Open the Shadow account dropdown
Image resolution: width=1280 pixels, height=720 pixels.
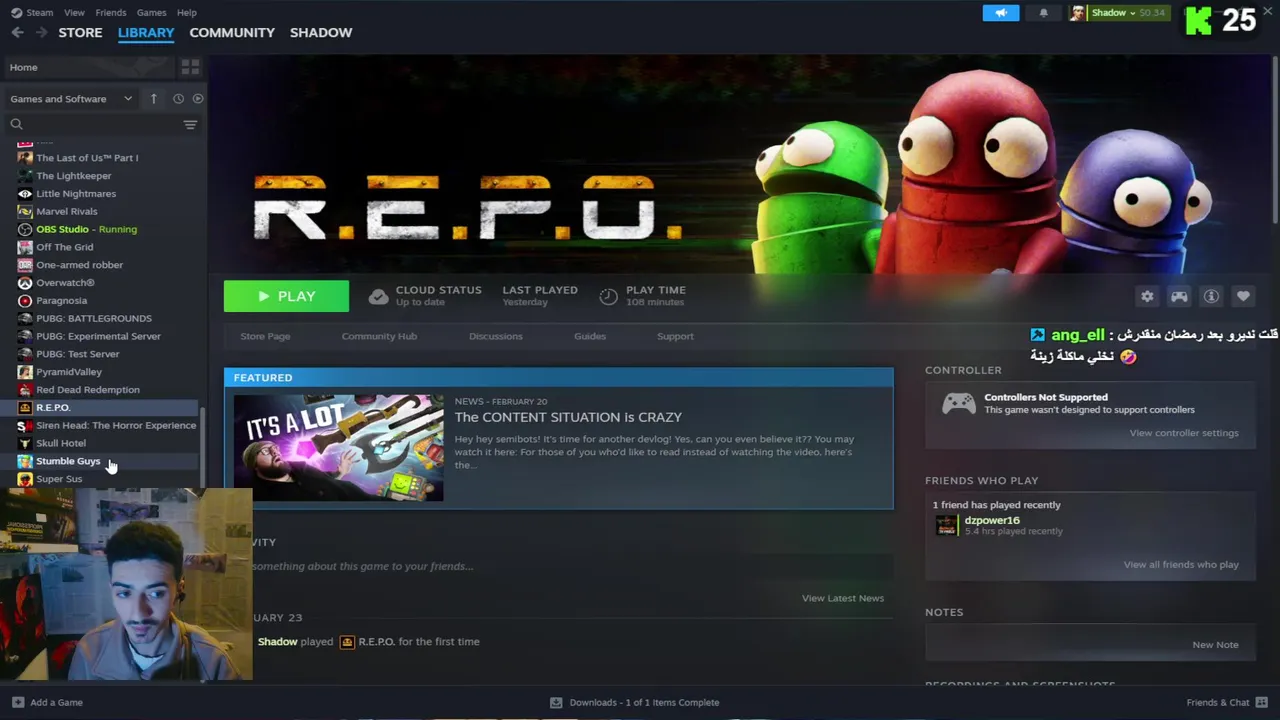(x=1117, y=13)
